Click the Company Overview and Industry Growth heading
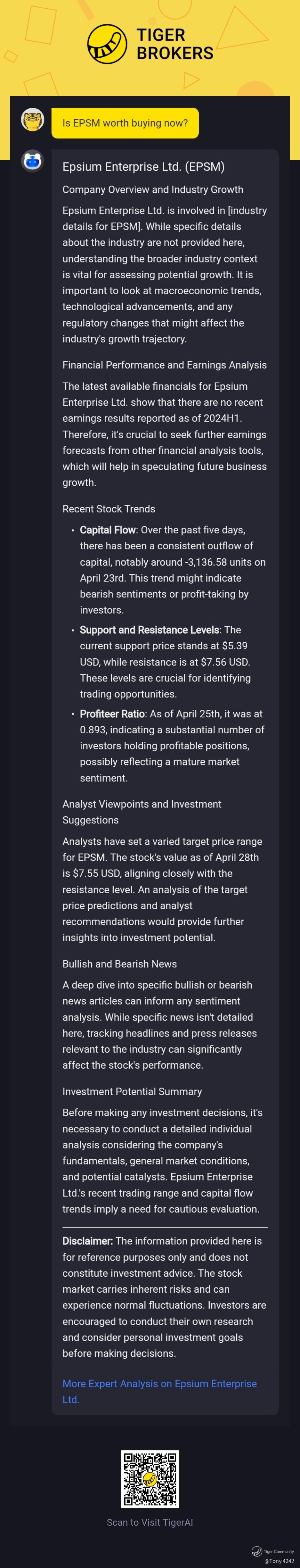 pos(153,190)
